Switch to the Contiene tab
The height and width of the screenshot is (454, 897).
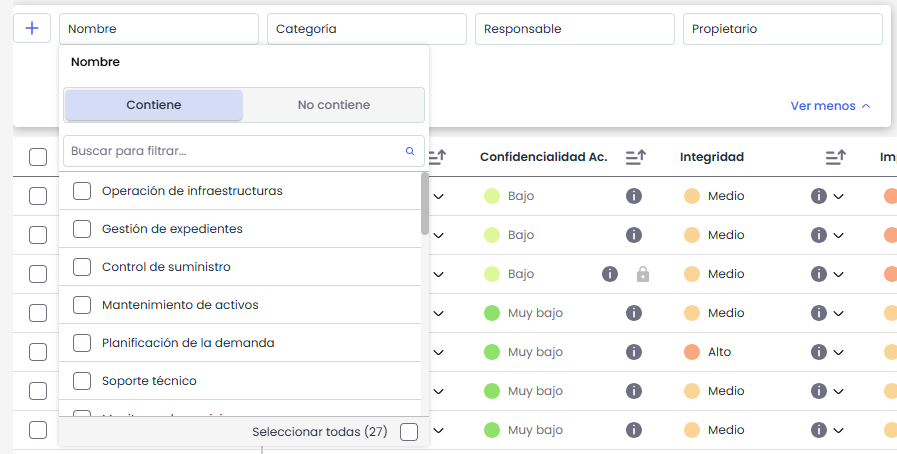(x=154, y=105)
